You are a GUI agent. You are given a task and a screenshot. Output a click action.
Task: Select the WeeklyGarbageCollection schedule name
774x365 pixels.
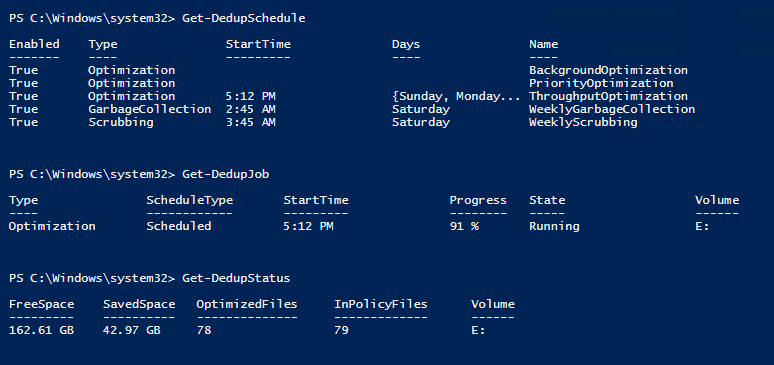612,109
